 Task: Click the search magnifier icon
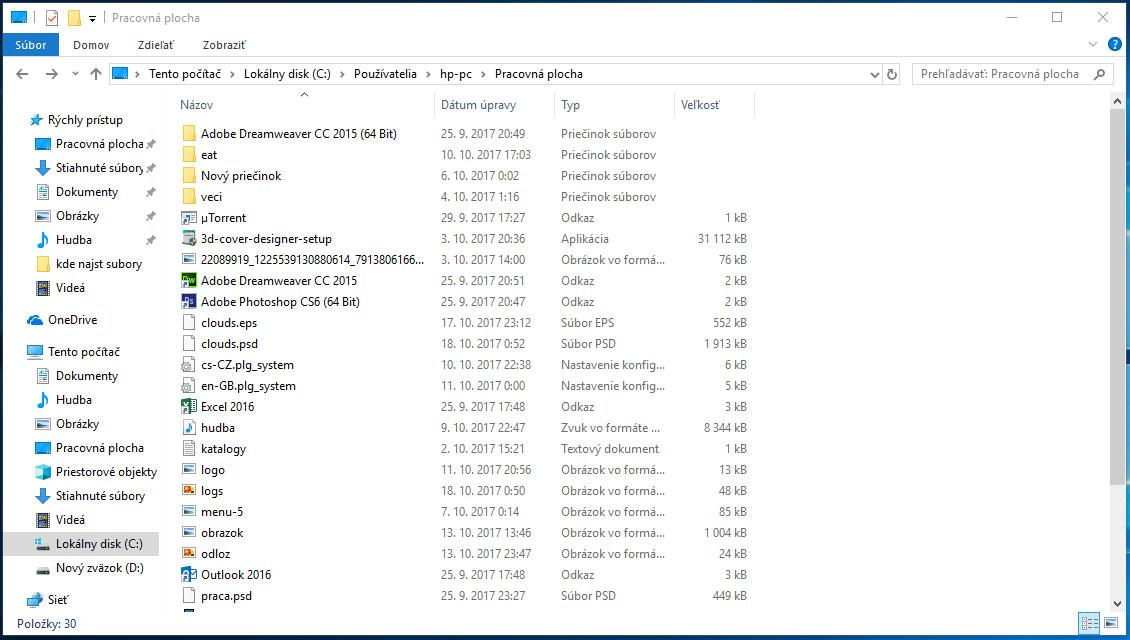coord(1099,74)
